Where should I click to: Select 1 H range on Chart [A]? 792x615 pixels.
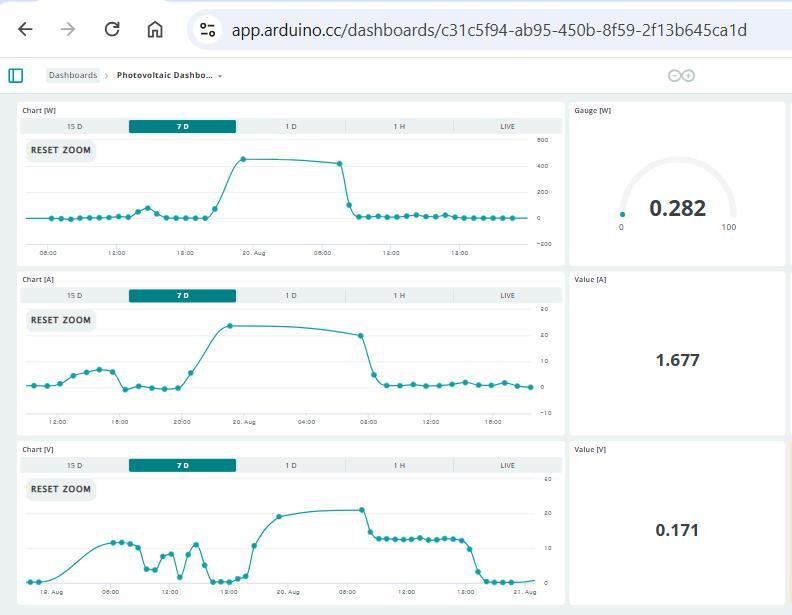click(x=399, y=296)
